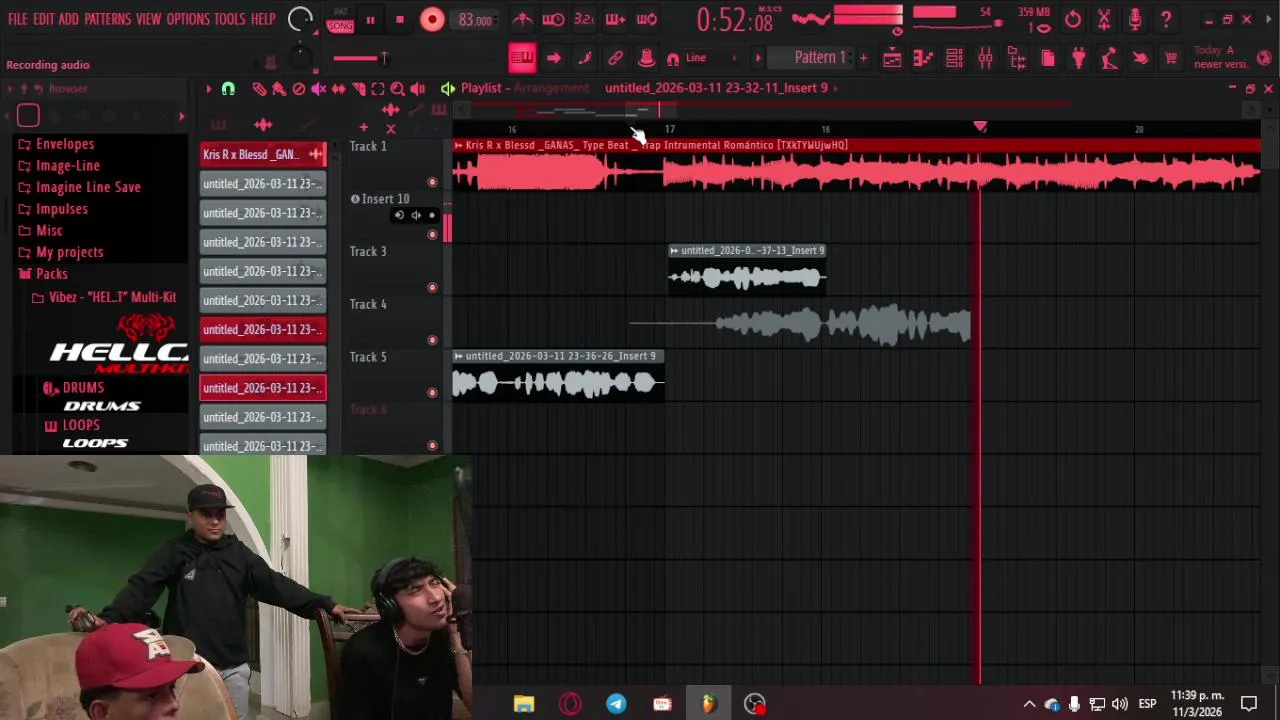Click the one-click audio recording microphone
The image size is (1280, 720).
[1135, 19]
